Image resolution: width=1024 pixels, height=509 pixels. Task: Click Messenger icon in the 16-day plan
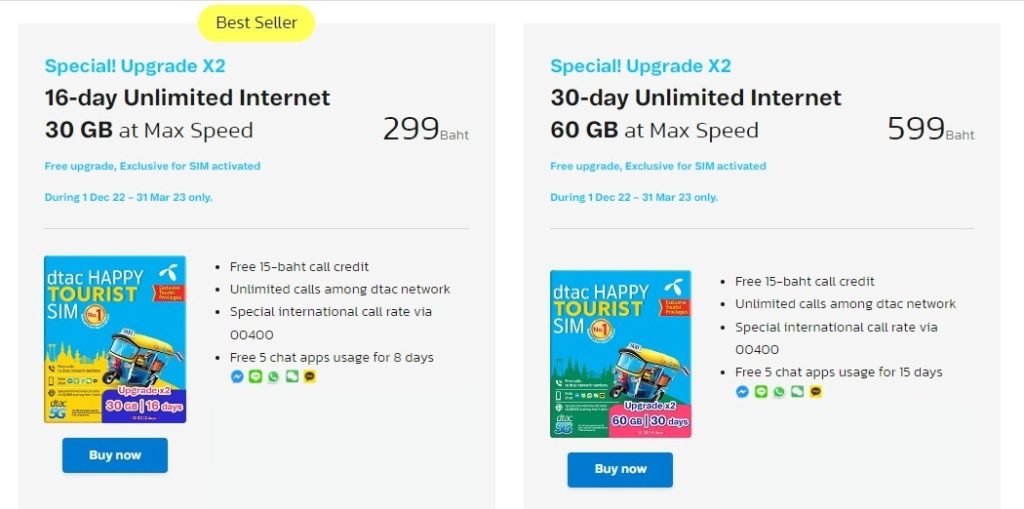point(237,377)
